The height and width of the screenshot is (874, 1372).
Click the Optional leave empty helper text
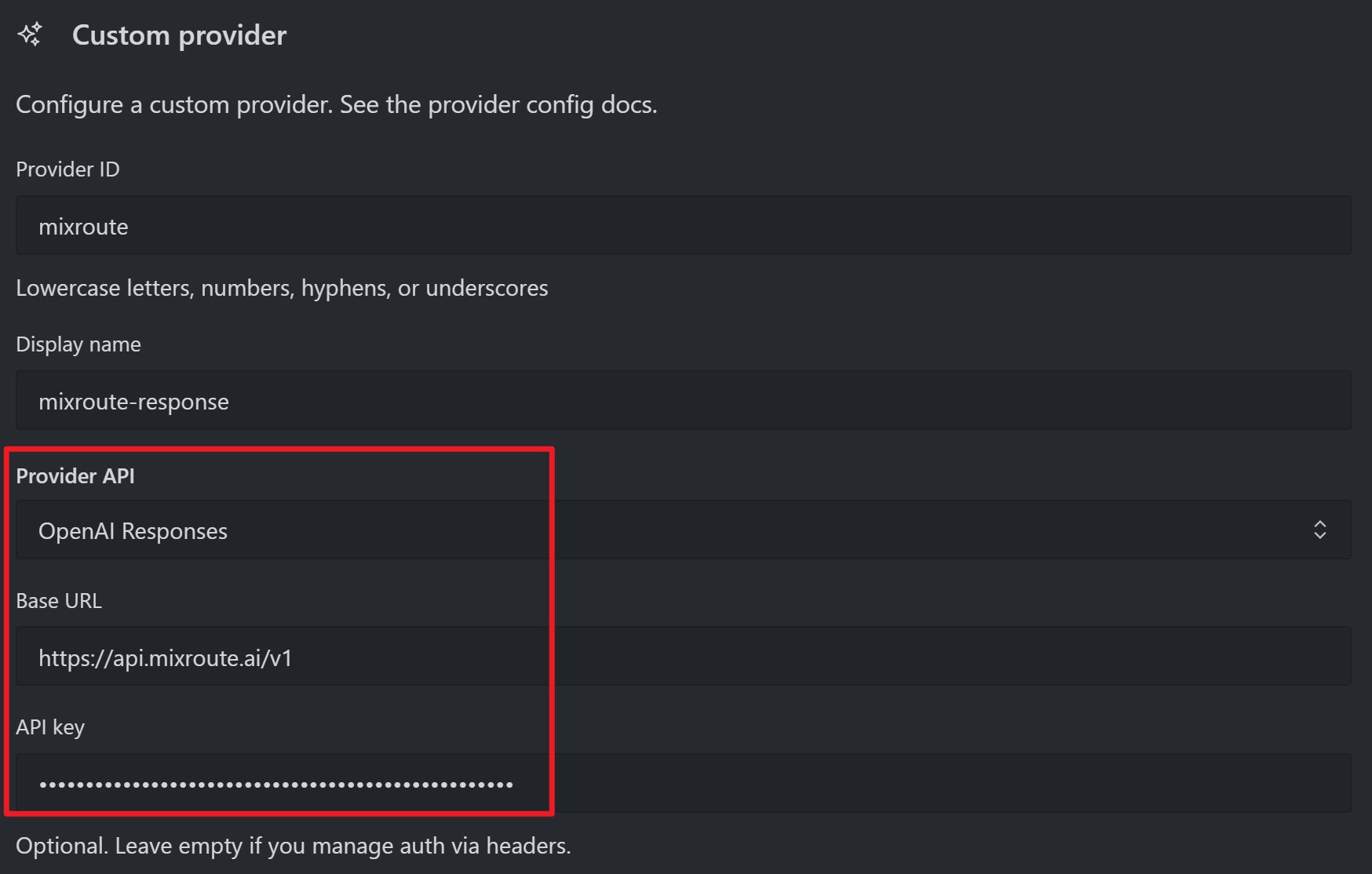294,846
